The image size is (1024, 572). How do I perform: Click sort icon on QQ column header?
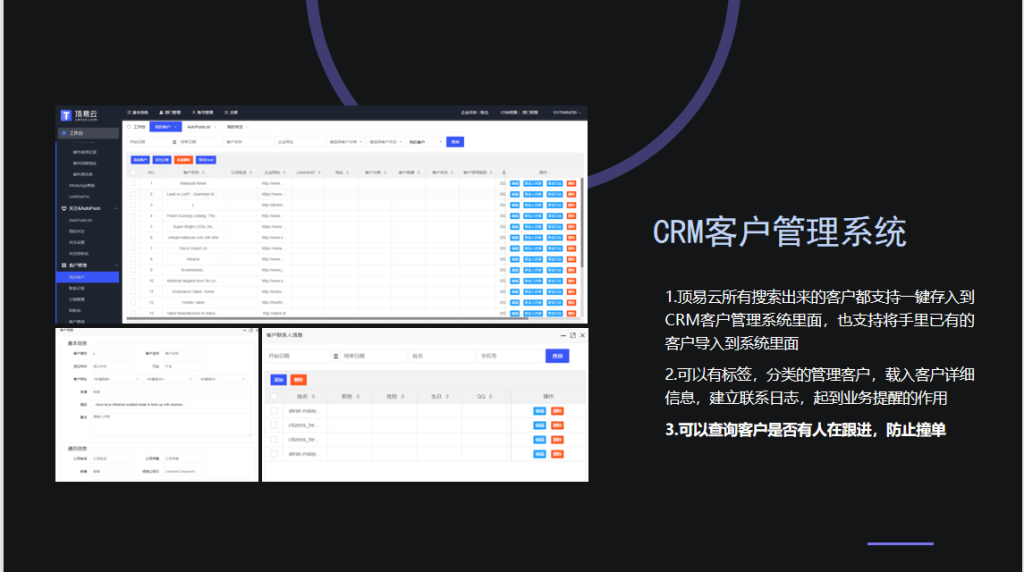click(493, 396)
